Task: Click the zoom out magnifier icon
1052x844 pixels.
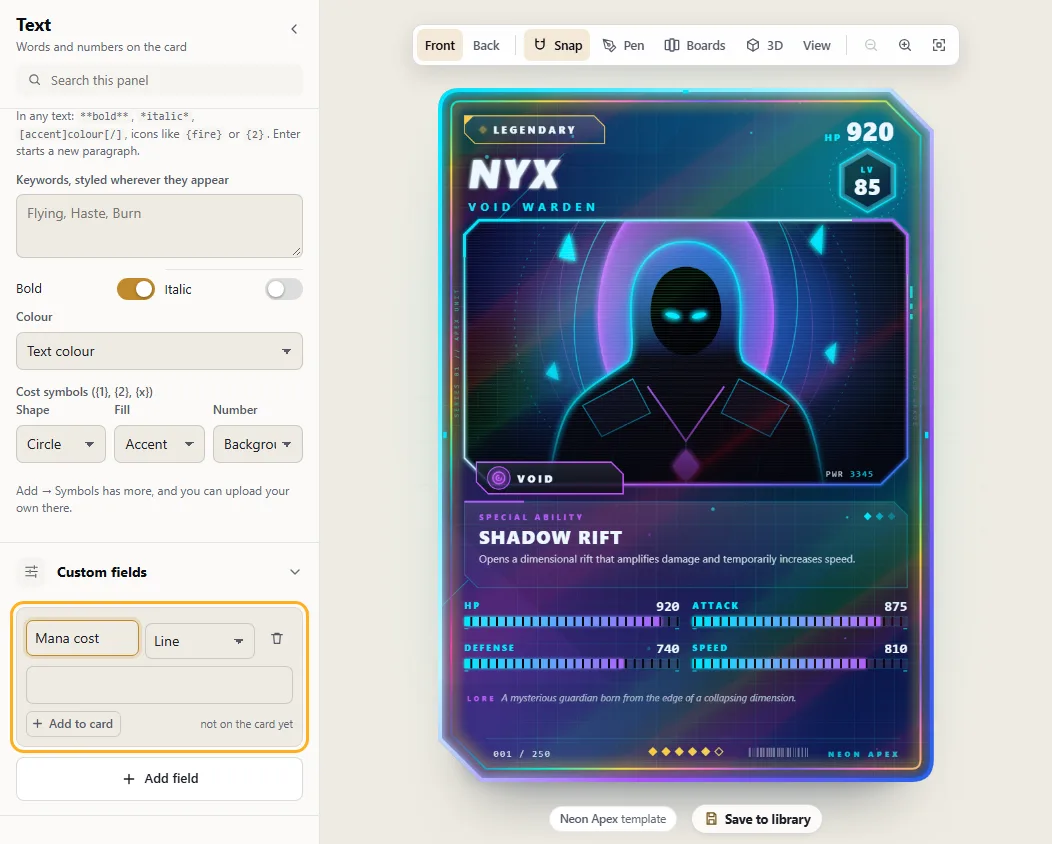Action: click(x=870, y=45)
